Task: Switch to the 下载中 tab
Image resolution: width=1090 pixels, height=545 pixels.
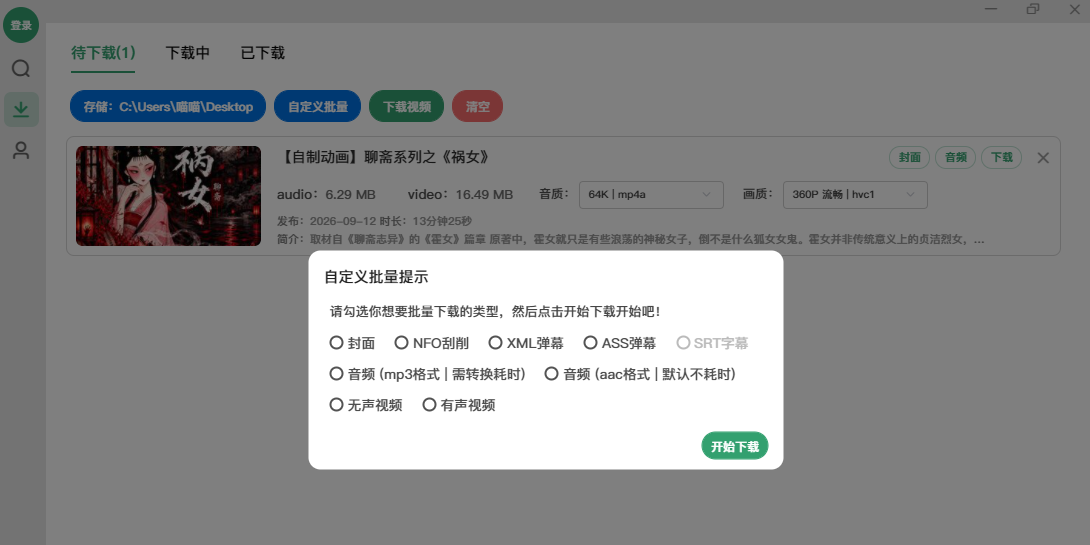Action: [x=188, y=53]
